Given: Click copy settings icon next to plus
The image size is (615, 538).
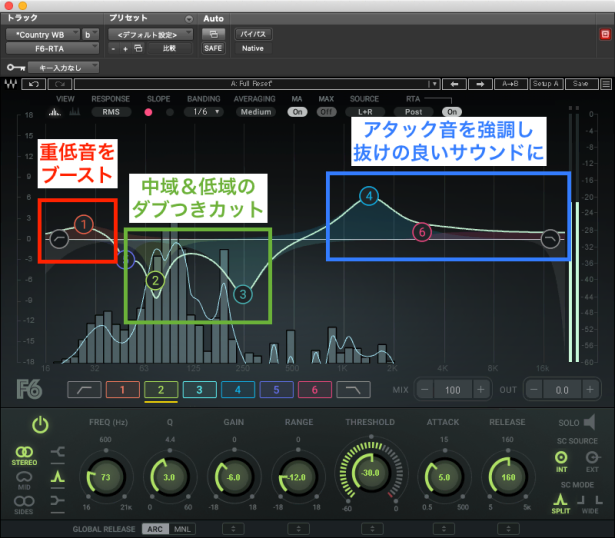Looking at the screenshot, I should [x=138, y=48].
